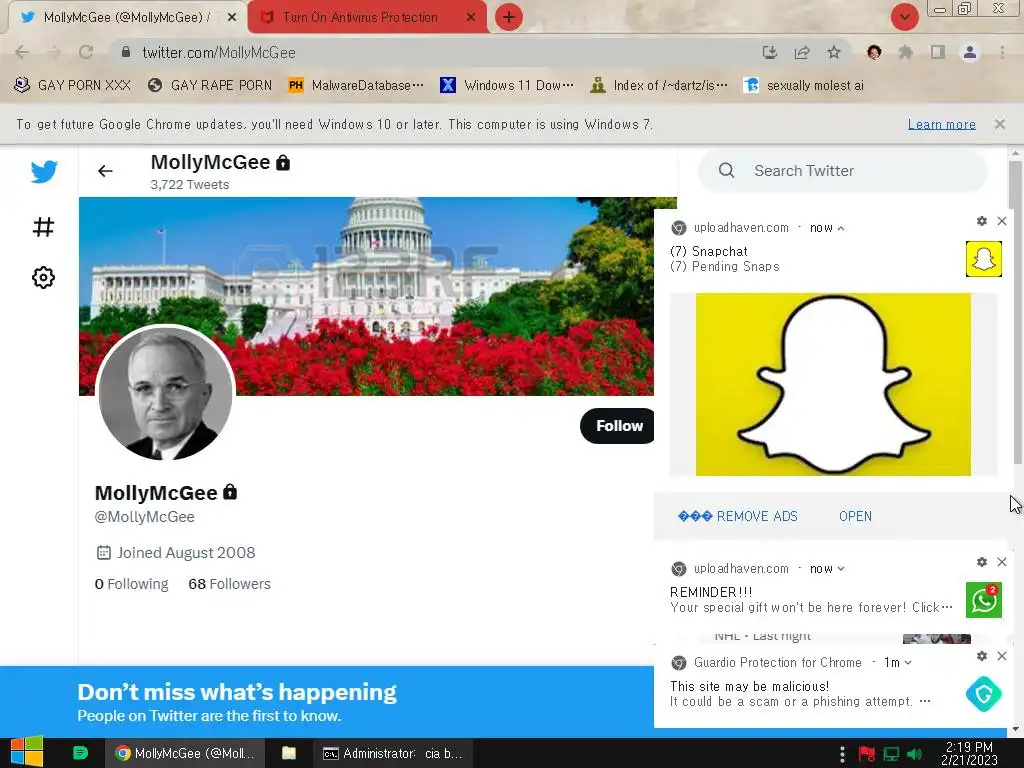This screenshot has width=1024, height=768.
Task: Expand the Guardio notification '1m' chevron
Action: pyautogui.click(x=908, y=663)
